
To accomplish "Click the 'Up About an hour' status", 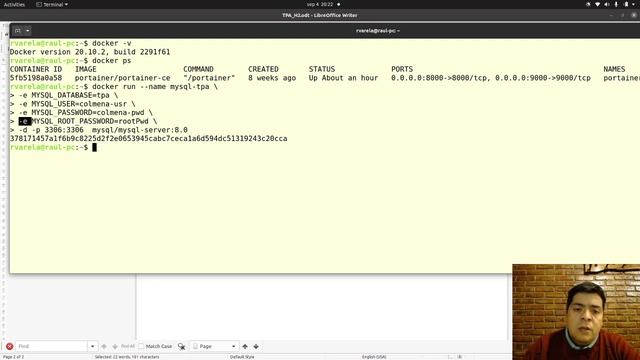I will (343, 78).
